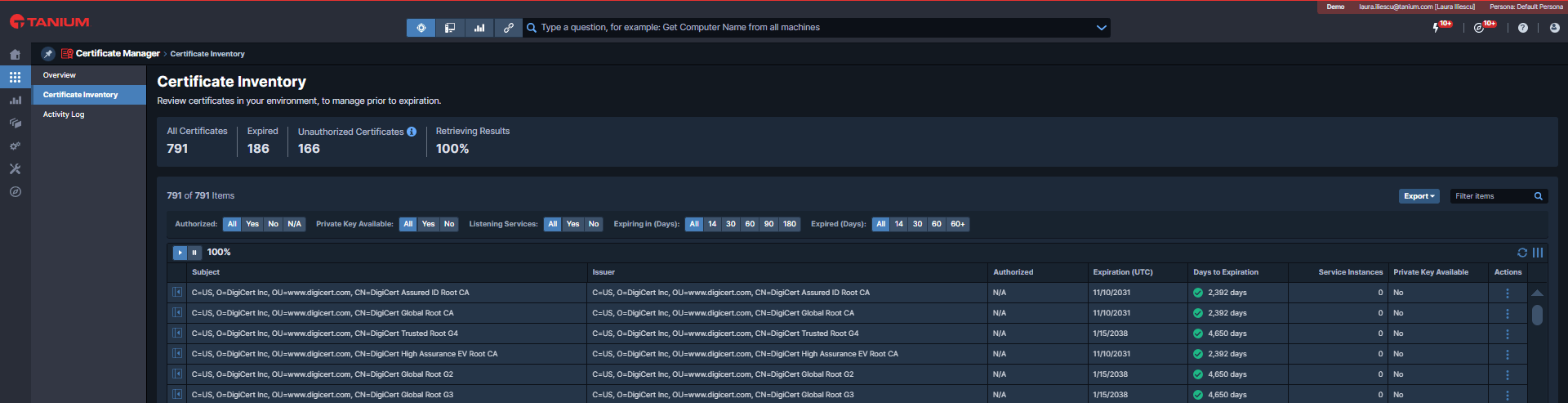1568x403 pixels.
Task: Open the stacked layers sidebar icon
Action: [x=15, y=123]
